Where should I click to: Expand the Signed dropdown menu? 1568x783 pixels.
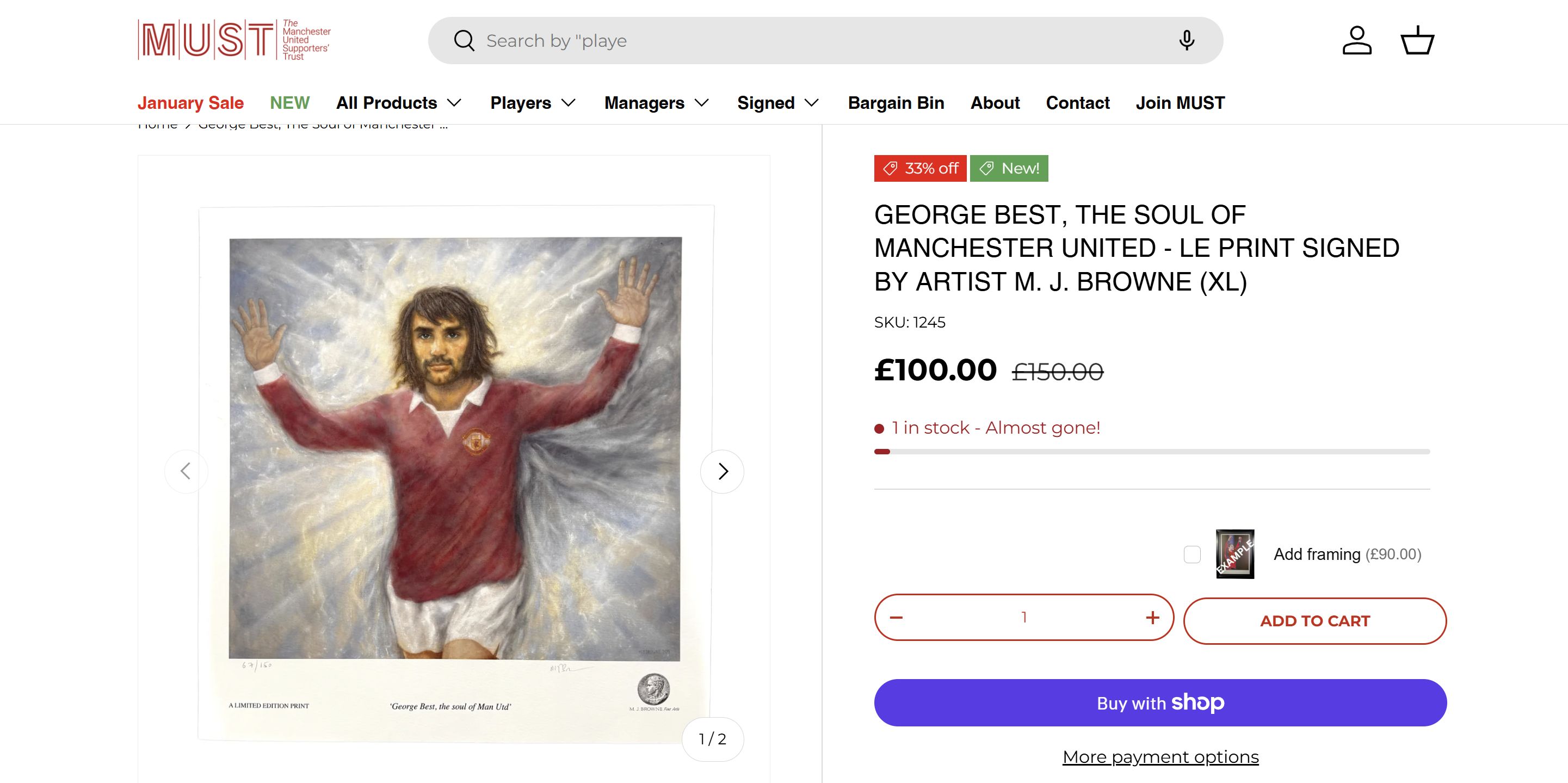[777, 103]
